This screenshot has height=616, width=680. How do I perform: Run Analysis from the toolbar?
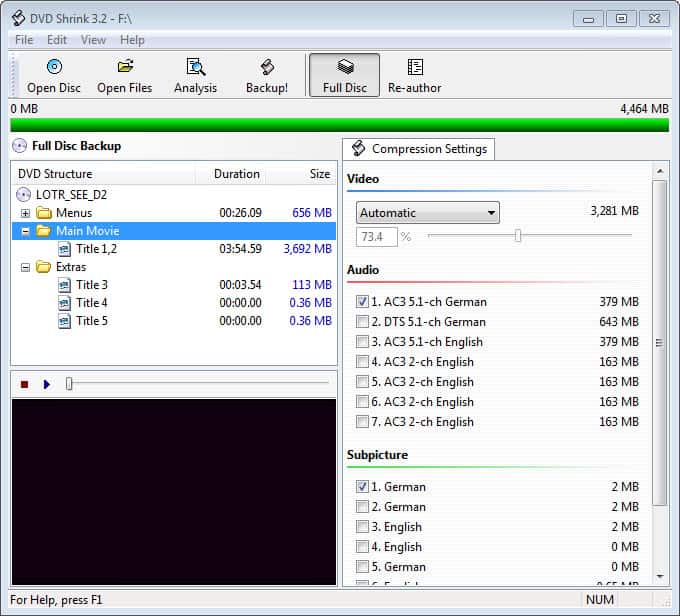[196, 75]
